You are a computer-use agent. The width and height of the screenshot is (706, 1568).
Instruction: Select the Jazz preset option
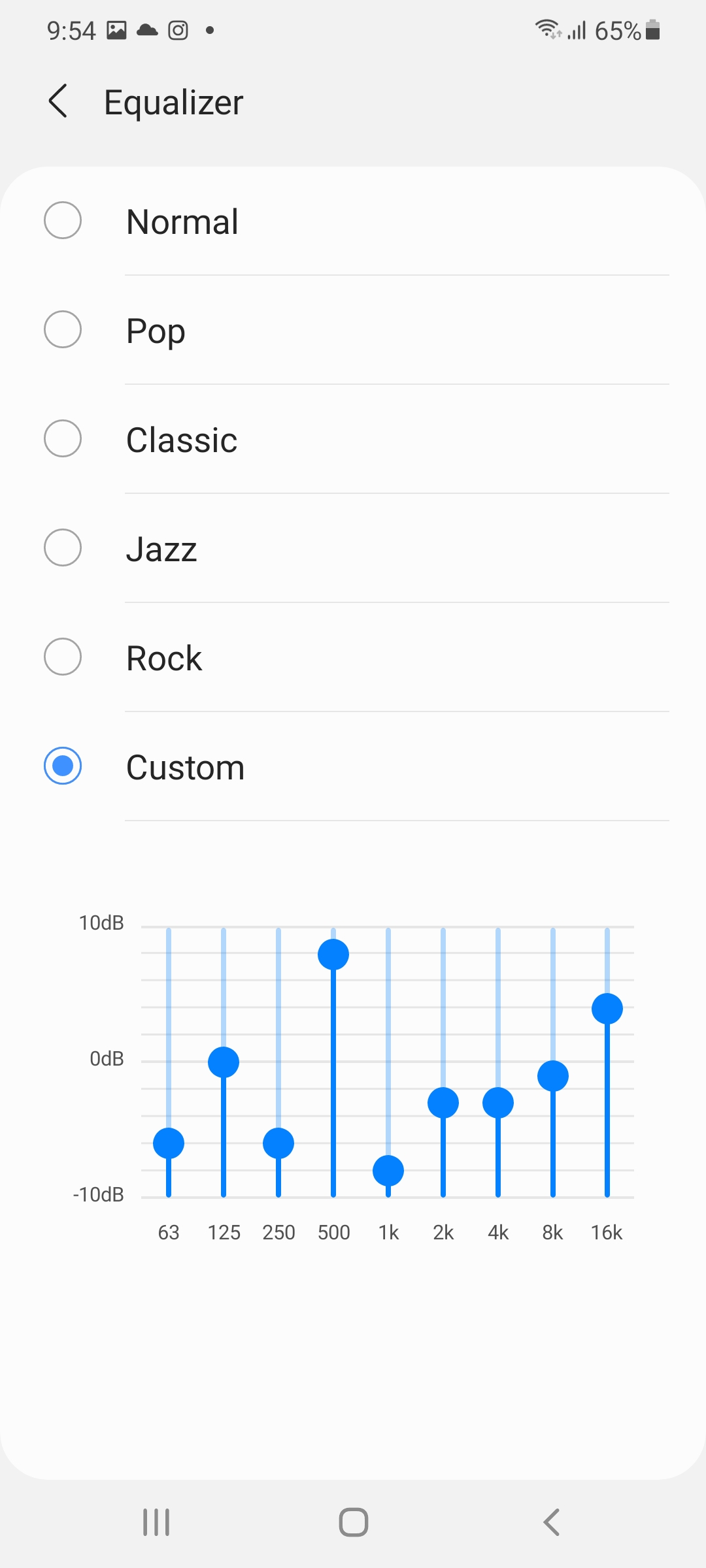(63, 548)
